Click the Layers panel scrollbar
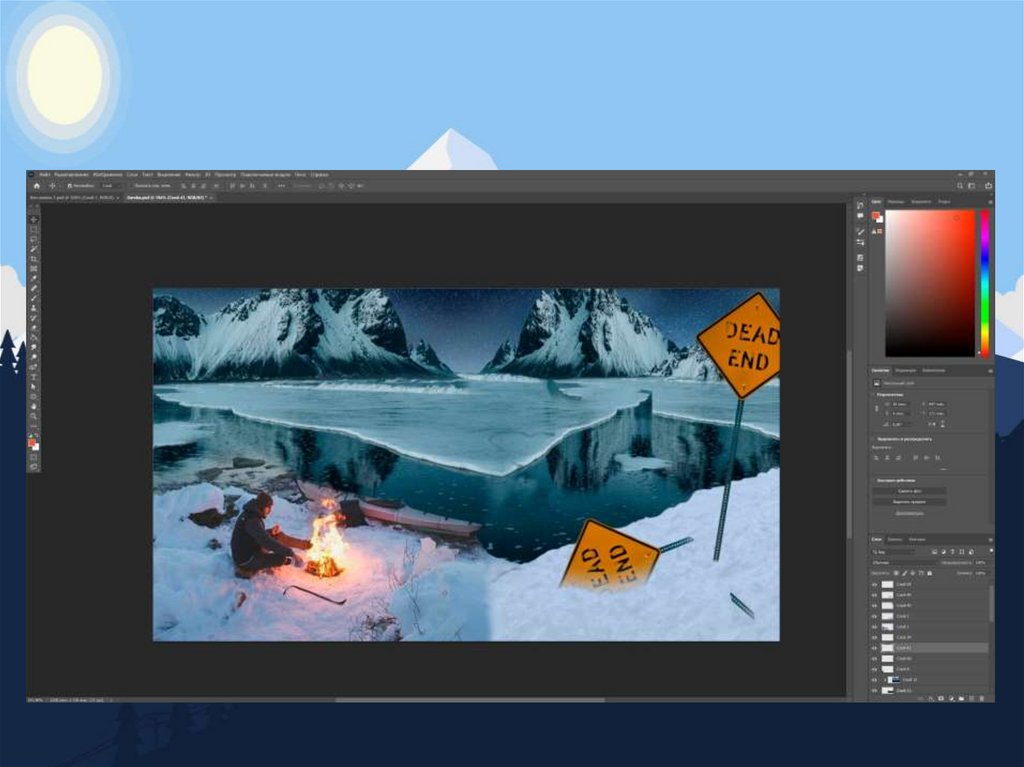The image size is (1024, 767). (991, 604)
